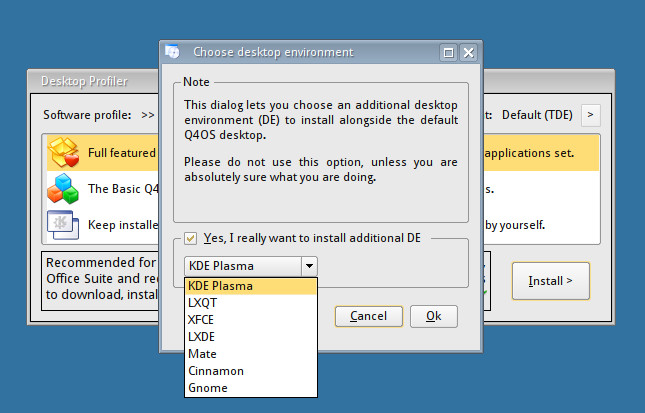Select LXQT from the desktop list
This screenshot has height=413, width=645.
[251, 303]
